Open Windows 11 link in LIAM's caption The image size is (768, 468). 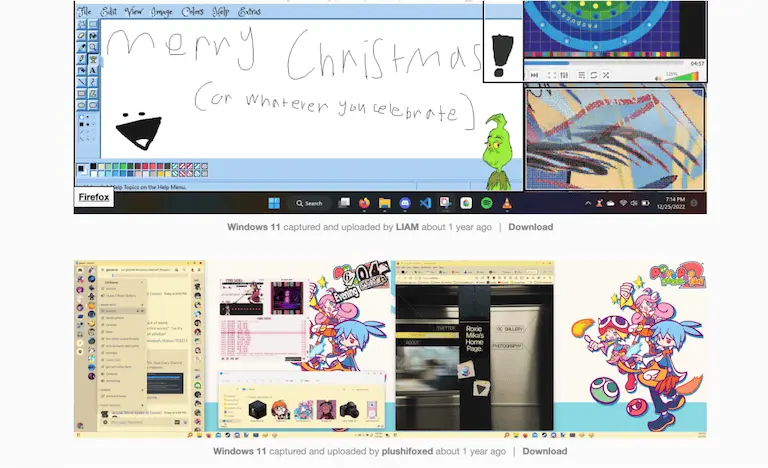pyautogui.click(x=254, y=227)
